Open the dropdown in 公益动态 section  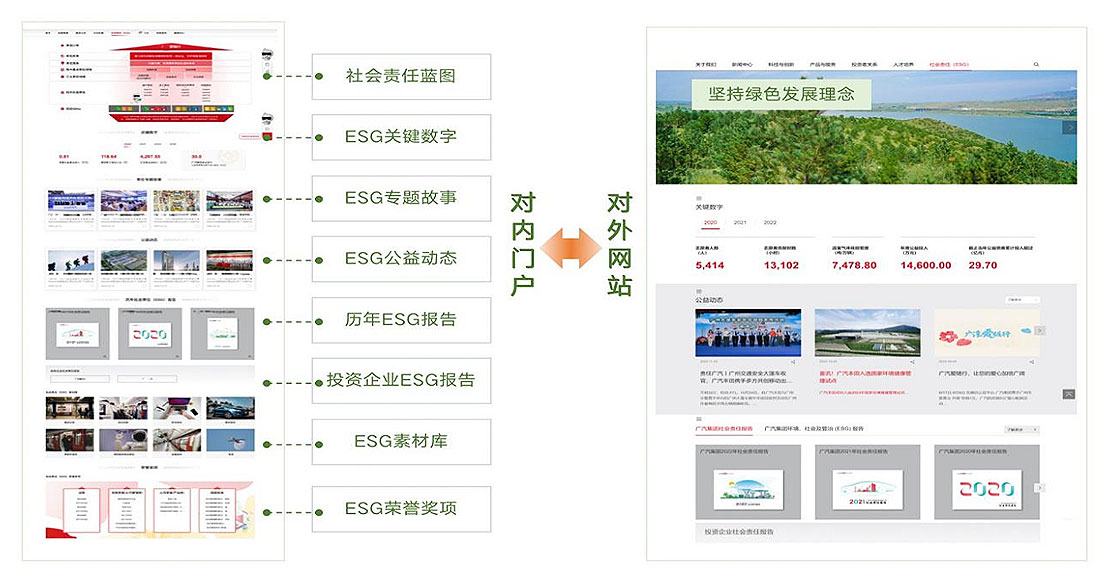pos(1021,299)
